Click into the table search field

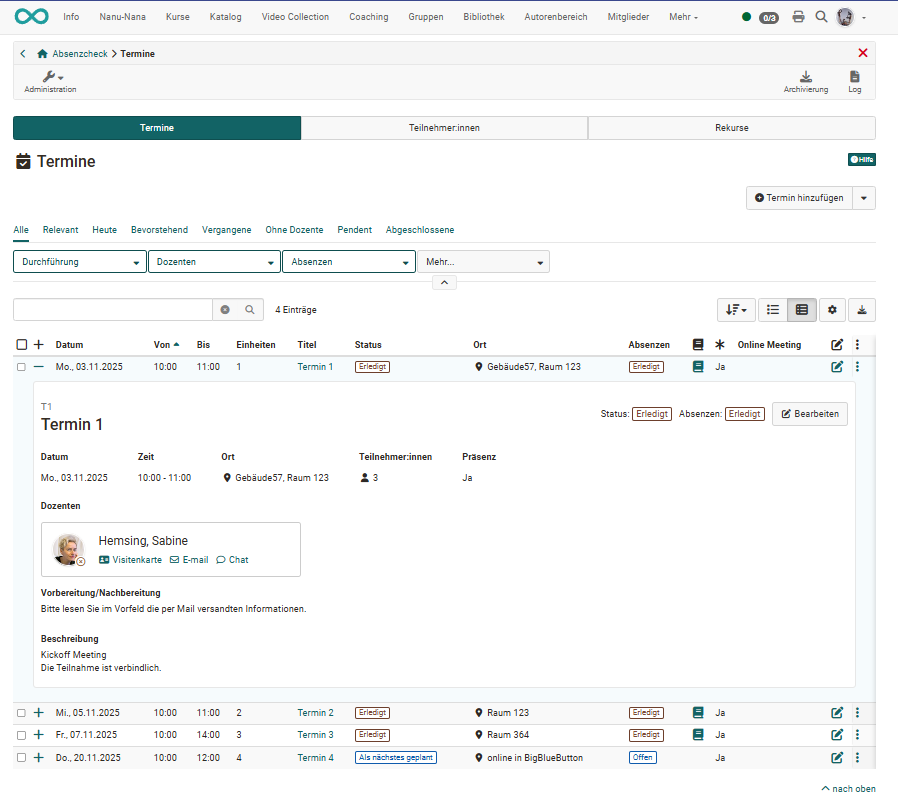[112, 310]
